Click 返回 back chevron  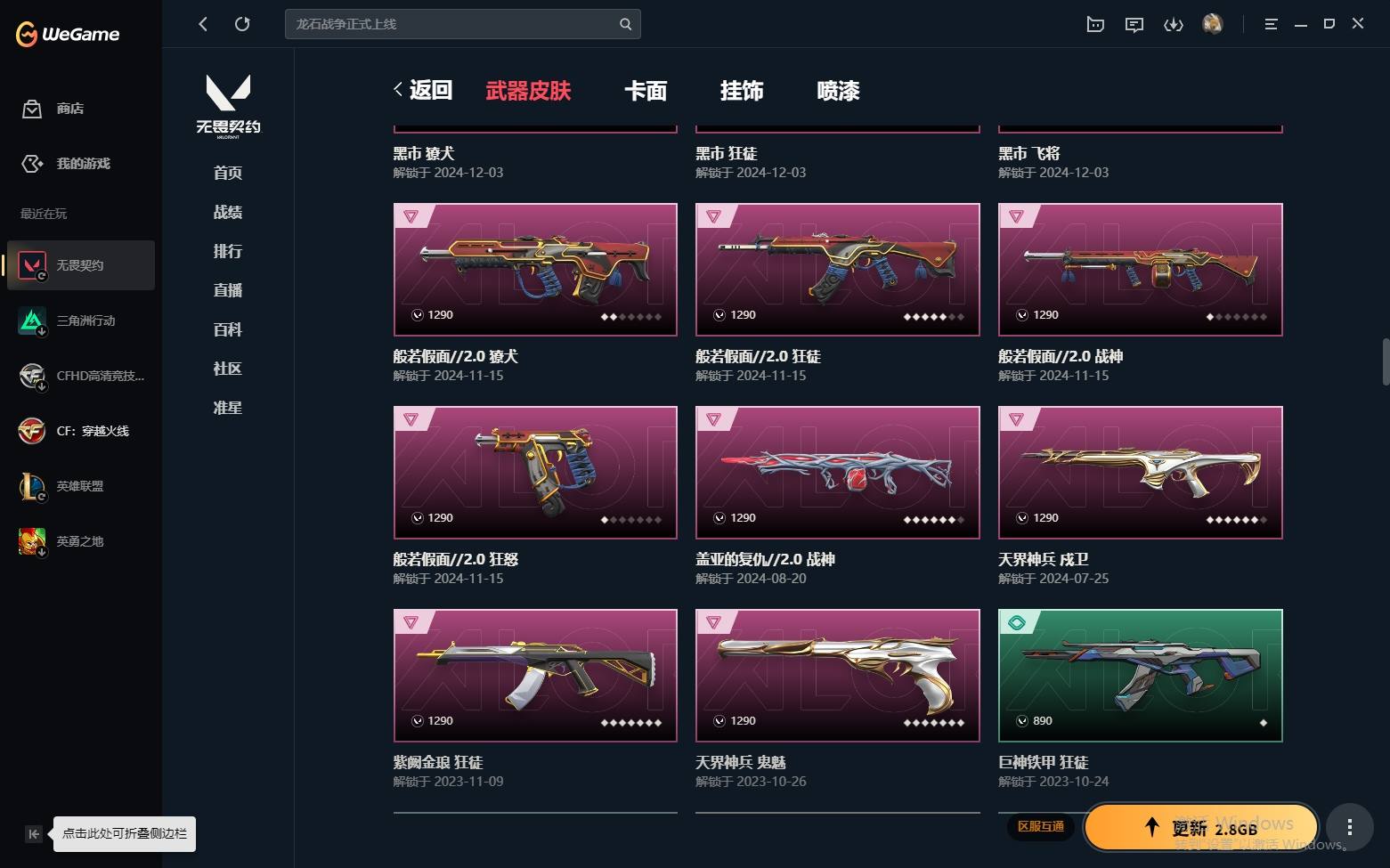pyautogui.click(x=423, y=90)
